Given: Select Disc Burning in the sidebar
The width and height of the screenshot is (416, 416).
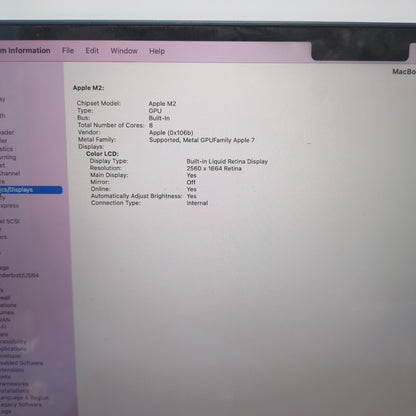Looking at the screenshot, I should pyautogui.click(x=8, y=157).
